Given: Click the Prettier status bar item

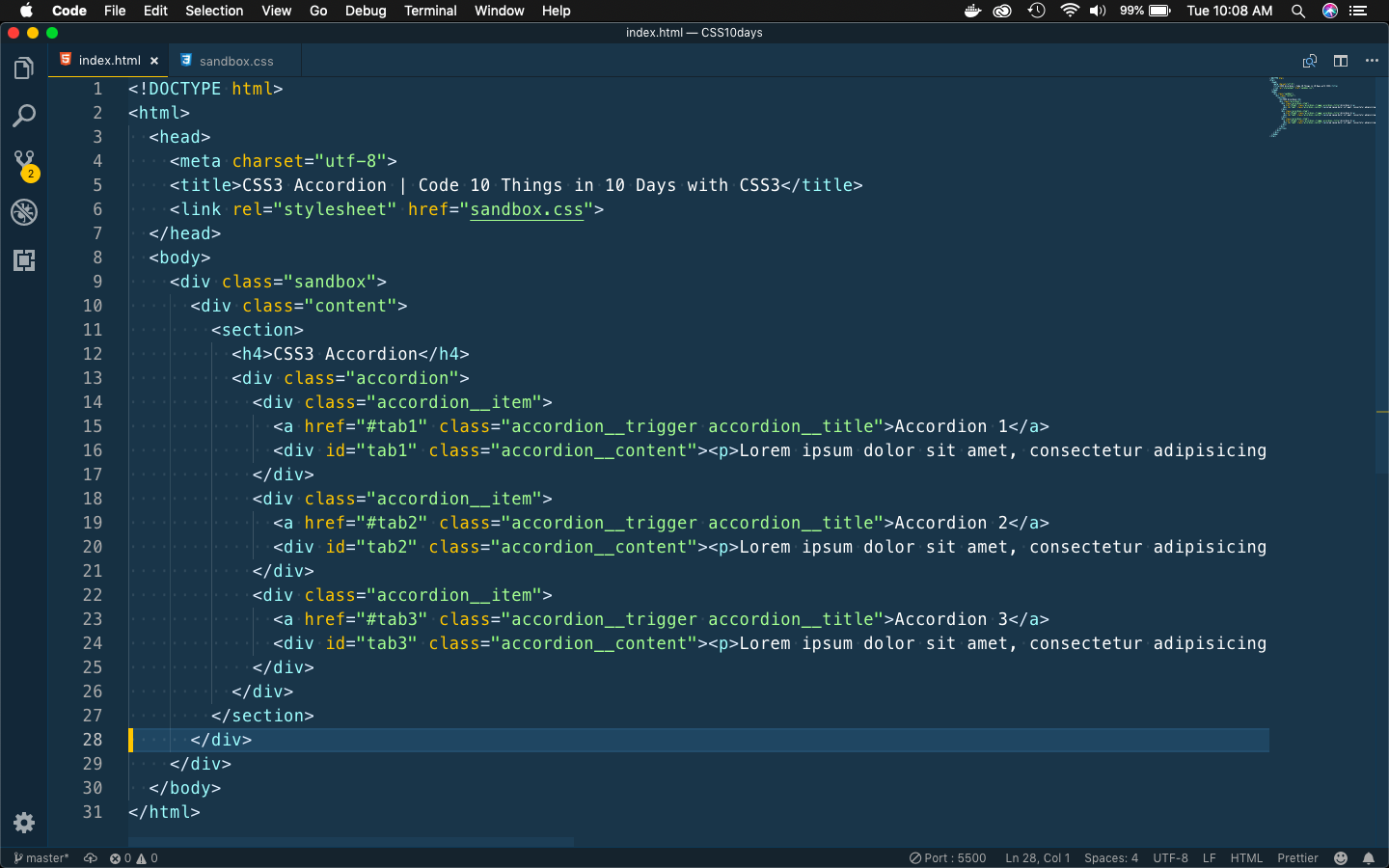Looking at the screenshot, I should [1297, 858].
